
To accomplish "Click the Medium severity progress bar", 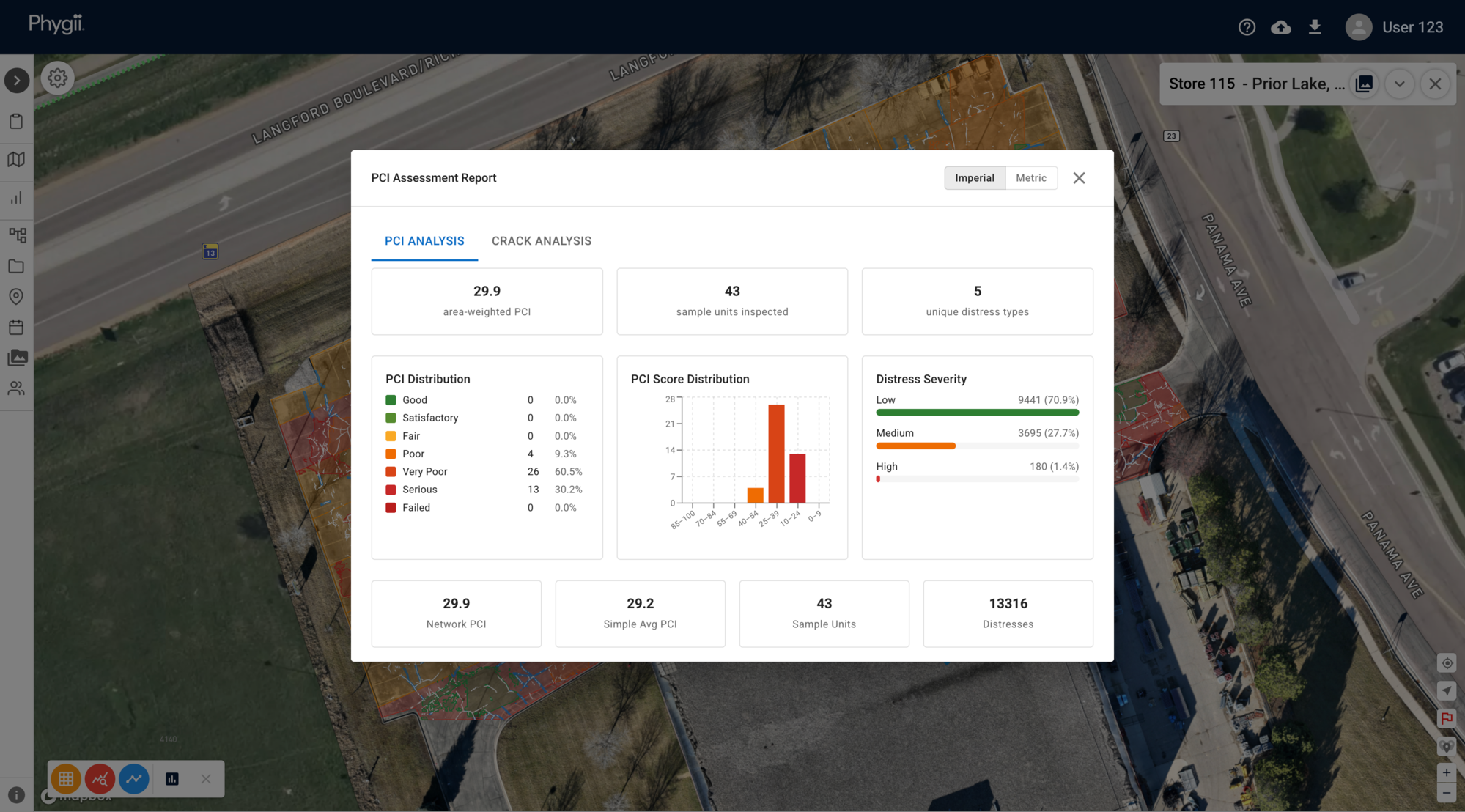I will 977,446.
